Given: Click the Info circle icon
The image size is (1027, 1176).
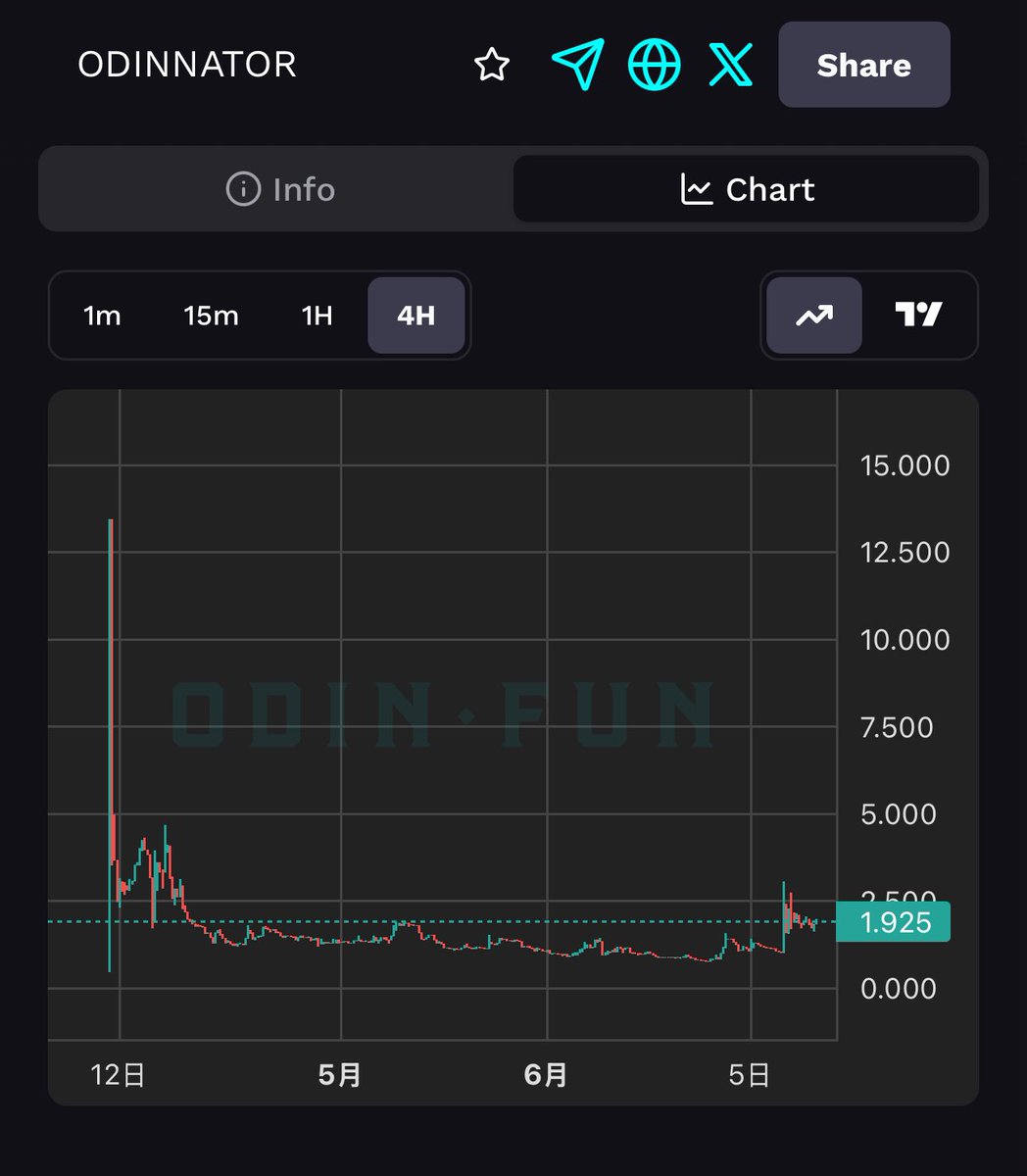Looking at the screenshot, I should [241, 189].
